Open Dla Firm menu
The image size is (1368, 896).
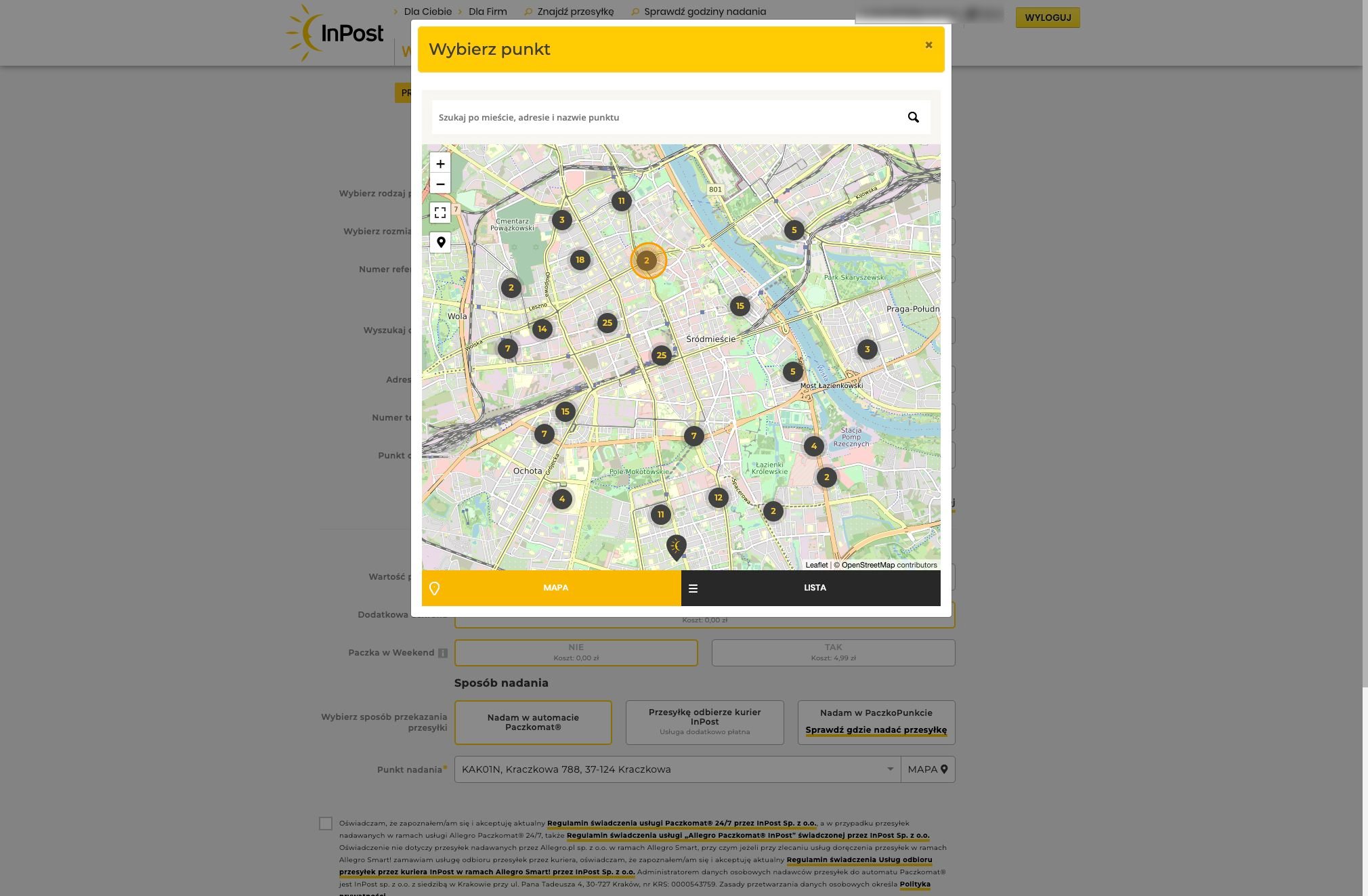click(488, 12)
